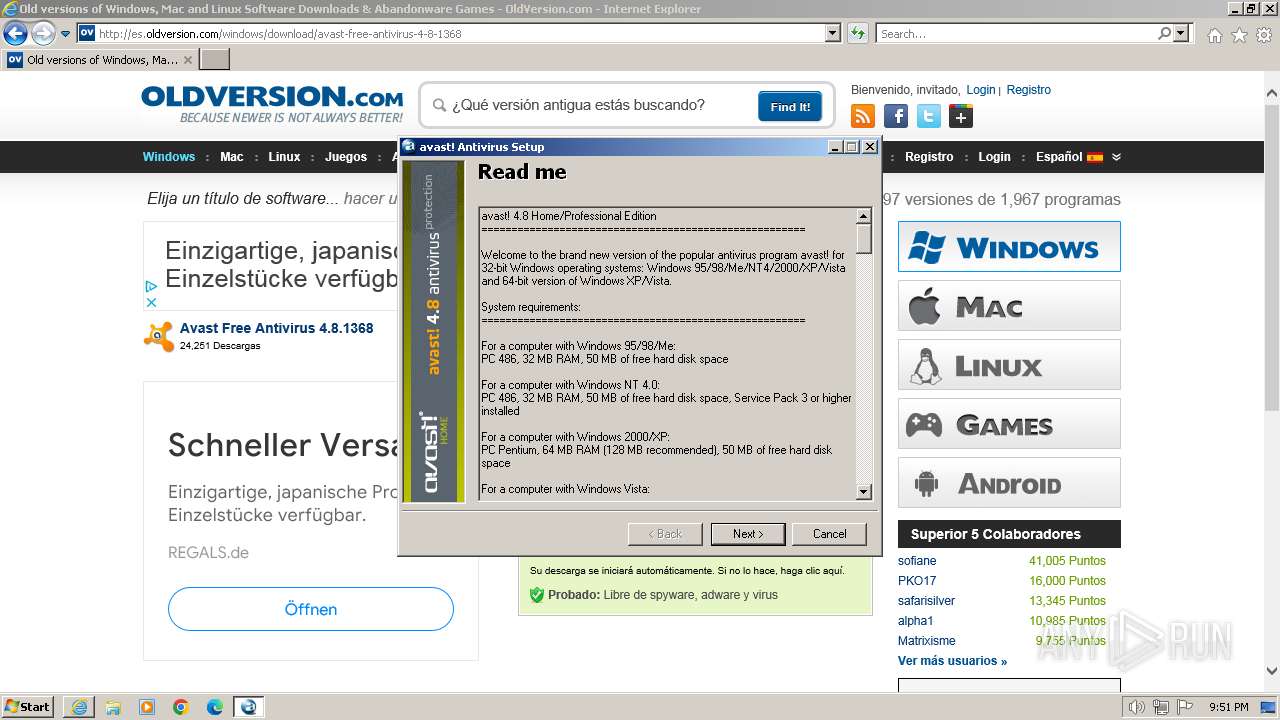Viewport: 1280px width, 720px height.
Task: Click the Registro link in header
Action: [x=1029, y=90]
